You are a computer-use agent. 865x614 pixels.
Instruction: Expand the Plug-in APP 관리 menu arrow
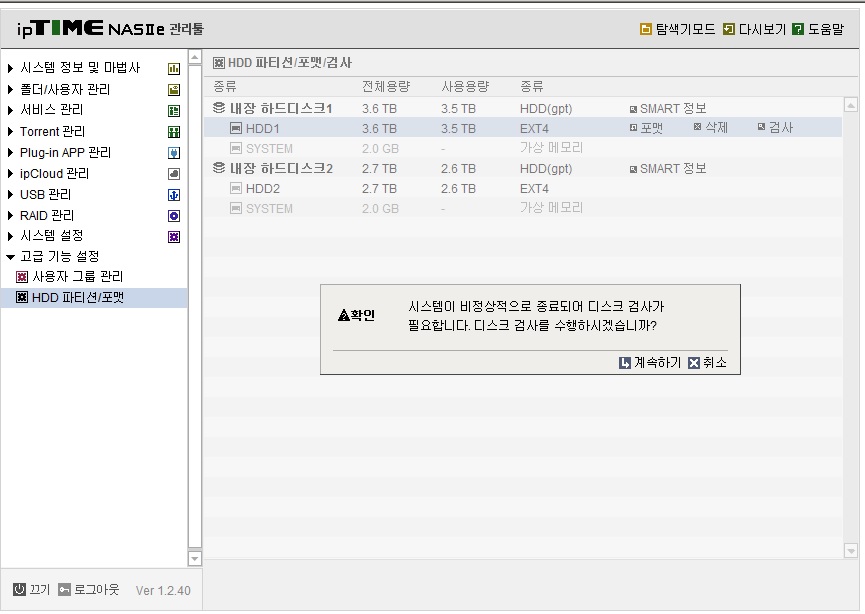(10, 152)
